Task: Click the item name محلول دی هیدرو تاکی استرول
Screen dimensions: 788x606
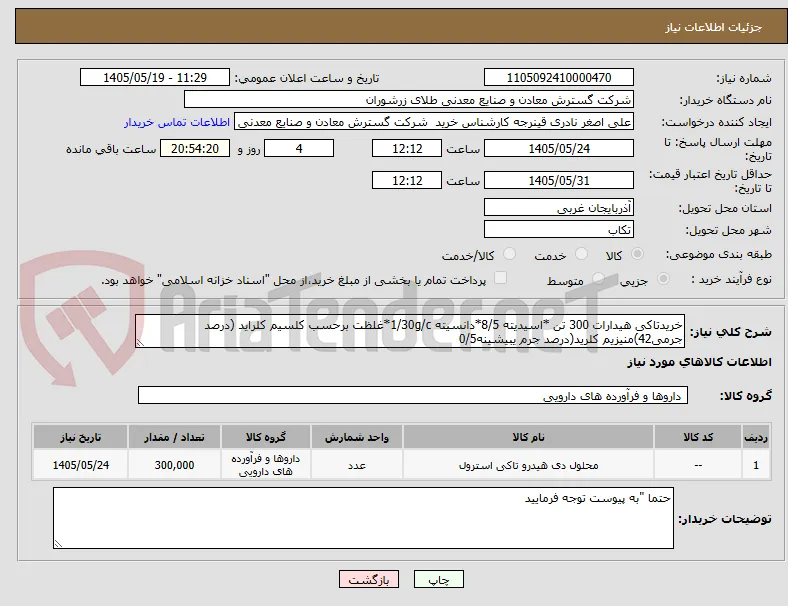Action: pos(528,465)
